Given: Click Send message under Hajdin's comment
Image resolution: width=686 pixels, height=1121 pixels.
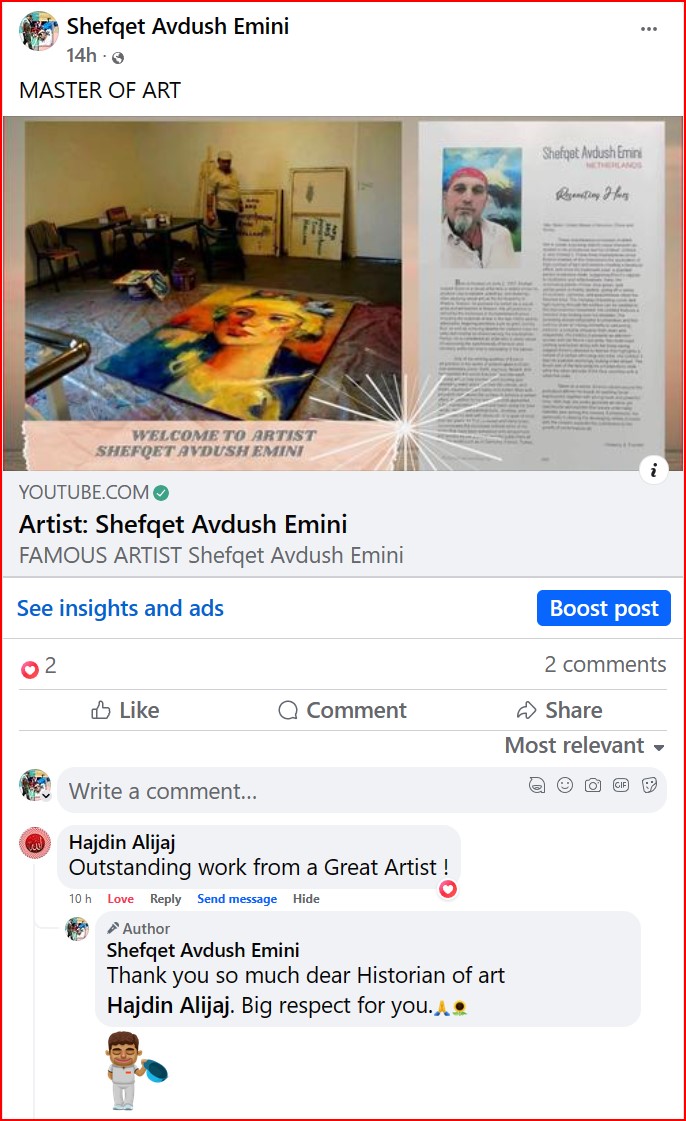Looking at the screenshot, I should [237, 899].
